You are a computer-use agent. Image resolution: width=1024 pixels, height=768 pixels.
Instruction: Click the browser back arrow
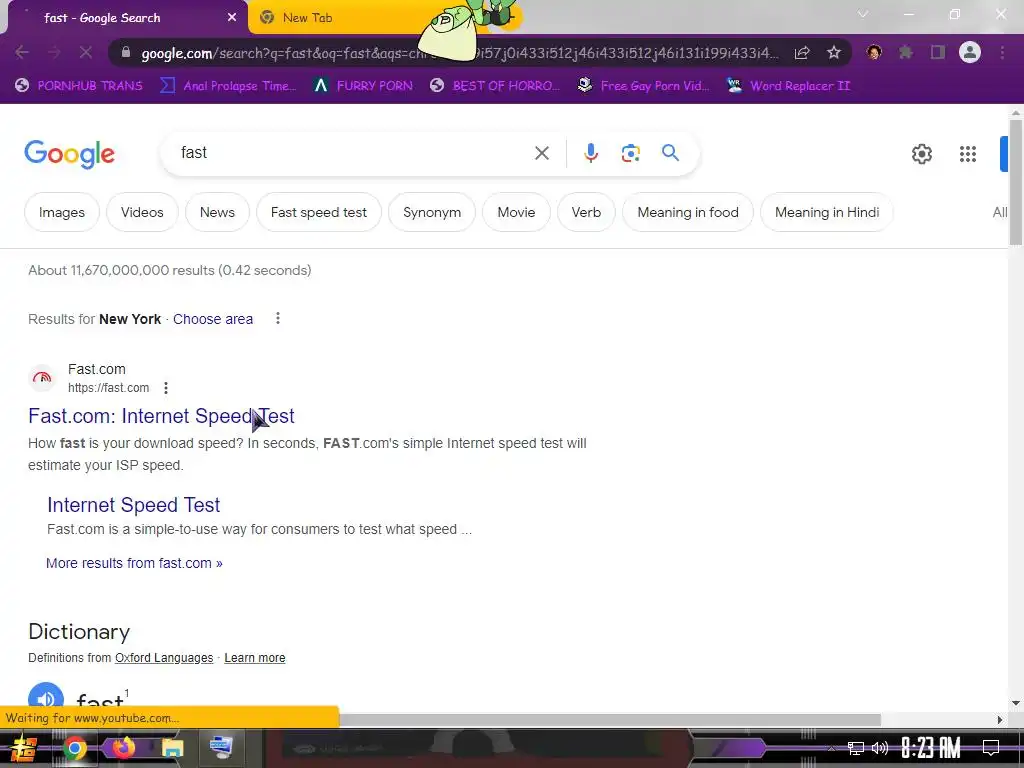[22, 52]
